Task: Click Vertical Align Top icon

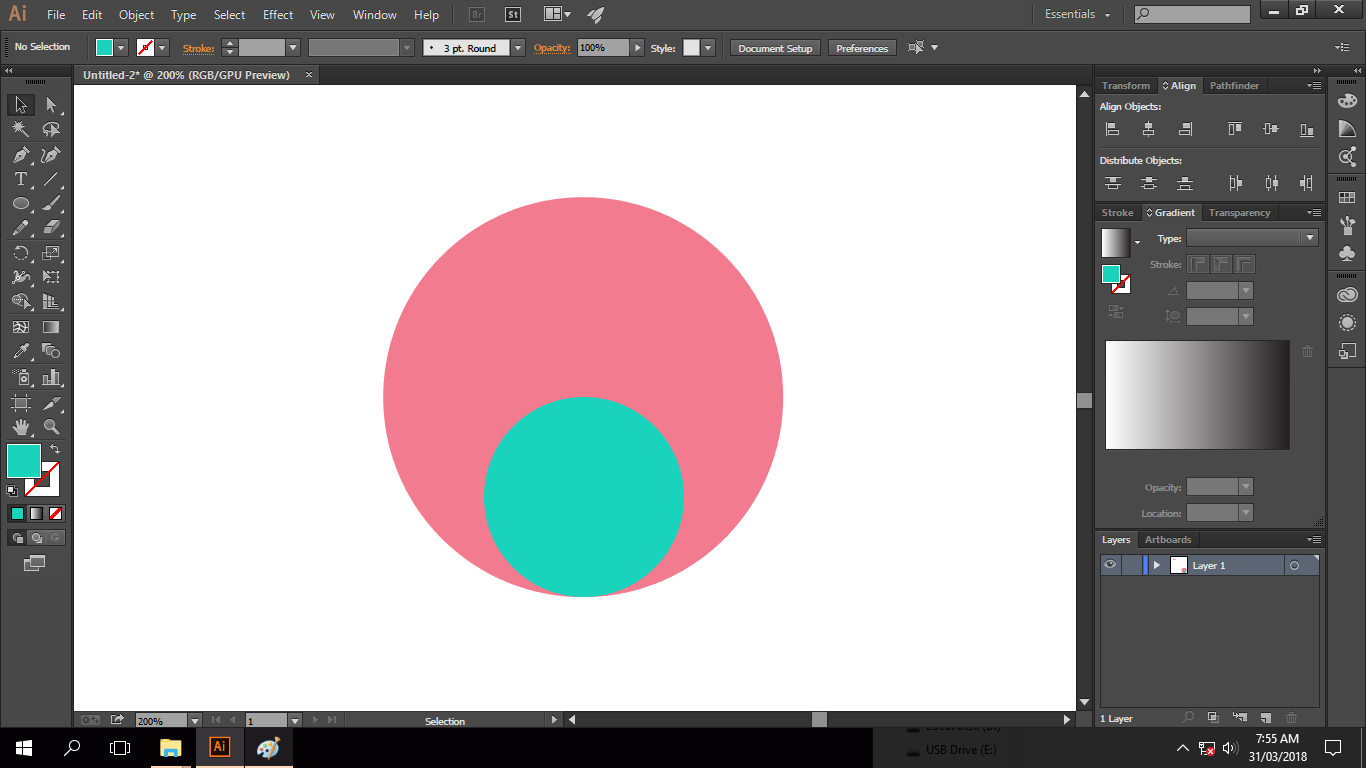Action: pos(1235,129)
